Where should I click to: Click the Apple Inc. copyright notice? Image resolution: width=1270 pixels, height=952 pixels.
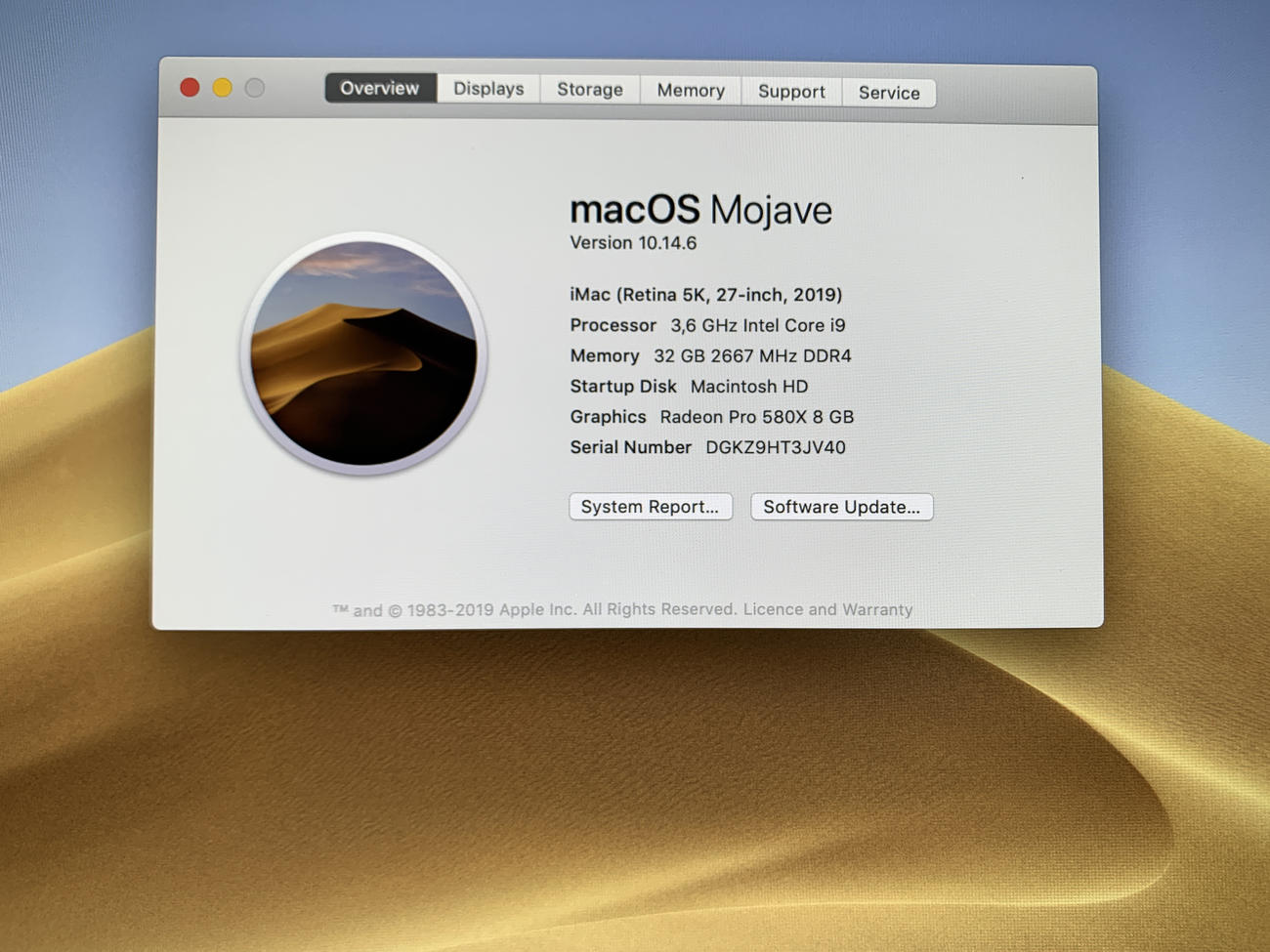click(x=534, y=609)
